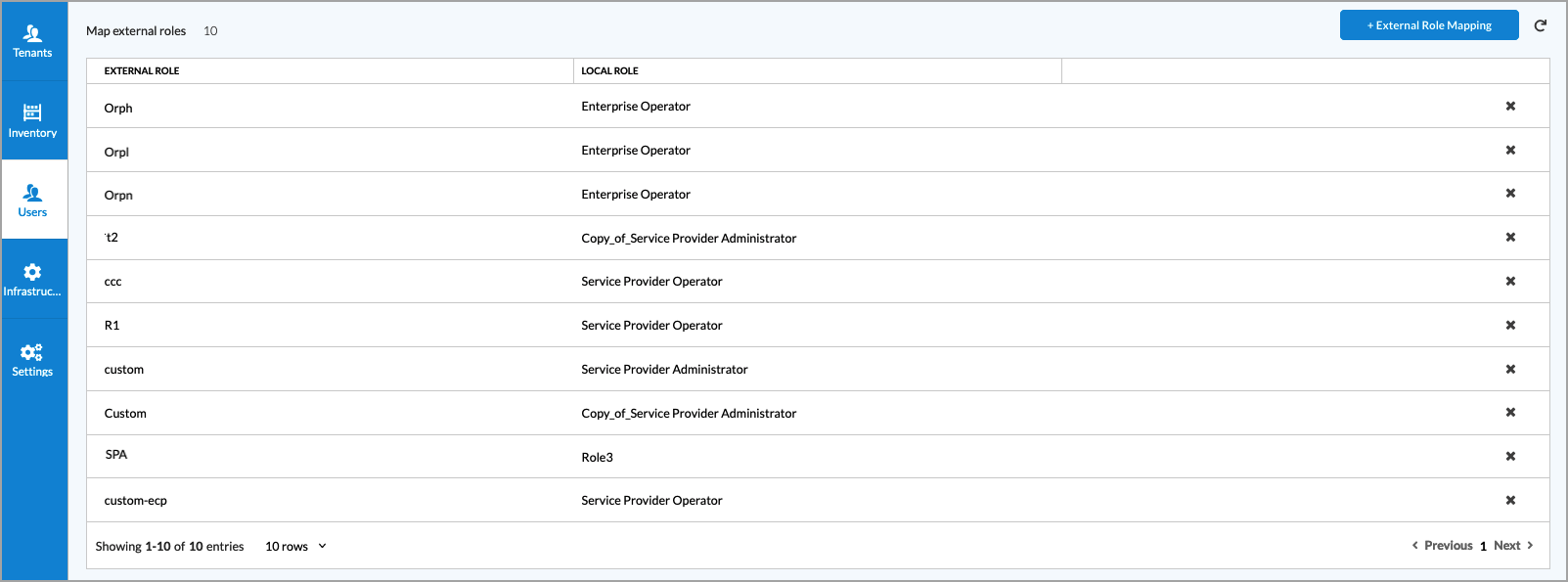Remove the t2 external role mapping
The image size is (1568, 582).
click(x=1510, y=238)
